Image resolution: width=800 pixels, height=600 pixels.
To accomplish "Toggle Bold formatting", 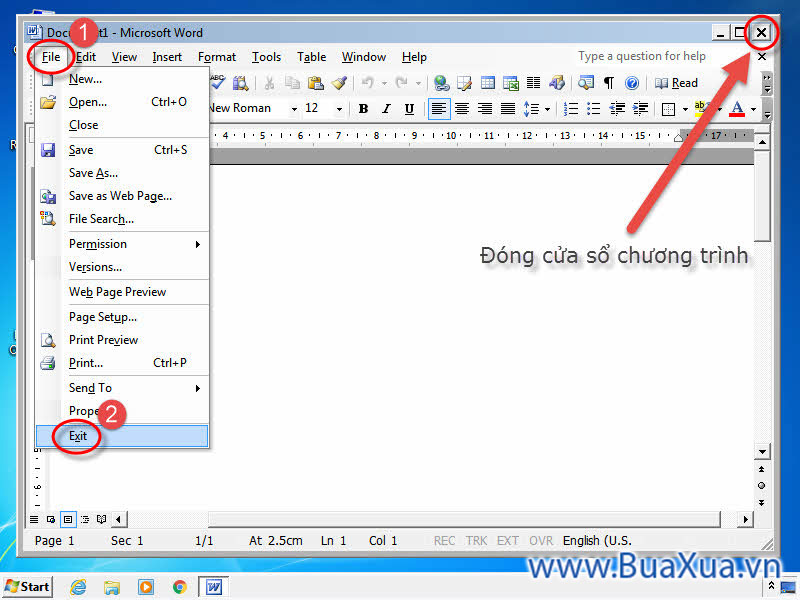I will (363, 109).
